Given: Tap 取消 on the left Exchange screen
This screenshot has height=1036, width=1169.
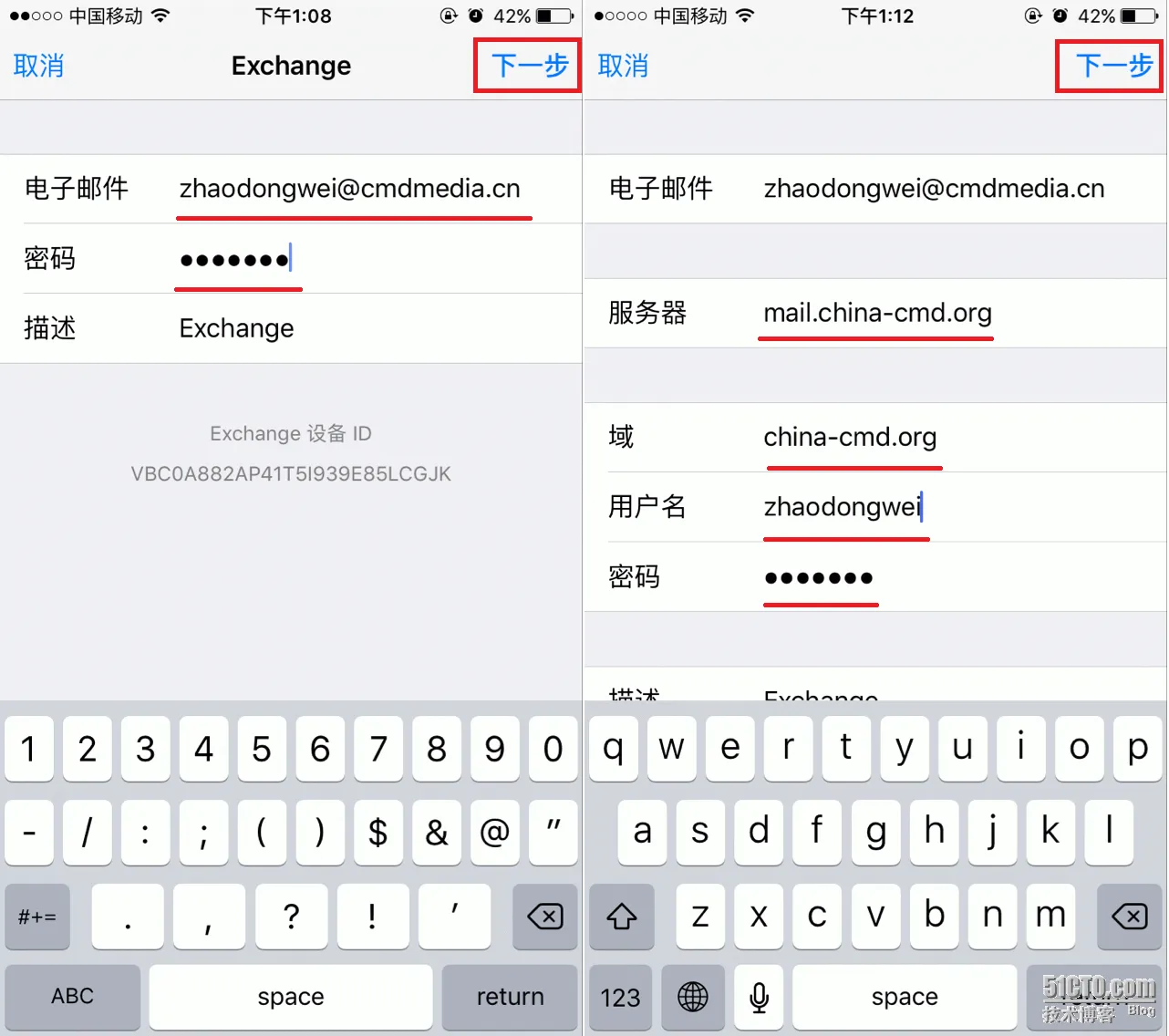Looking at the screenshot, I should 39,66.
